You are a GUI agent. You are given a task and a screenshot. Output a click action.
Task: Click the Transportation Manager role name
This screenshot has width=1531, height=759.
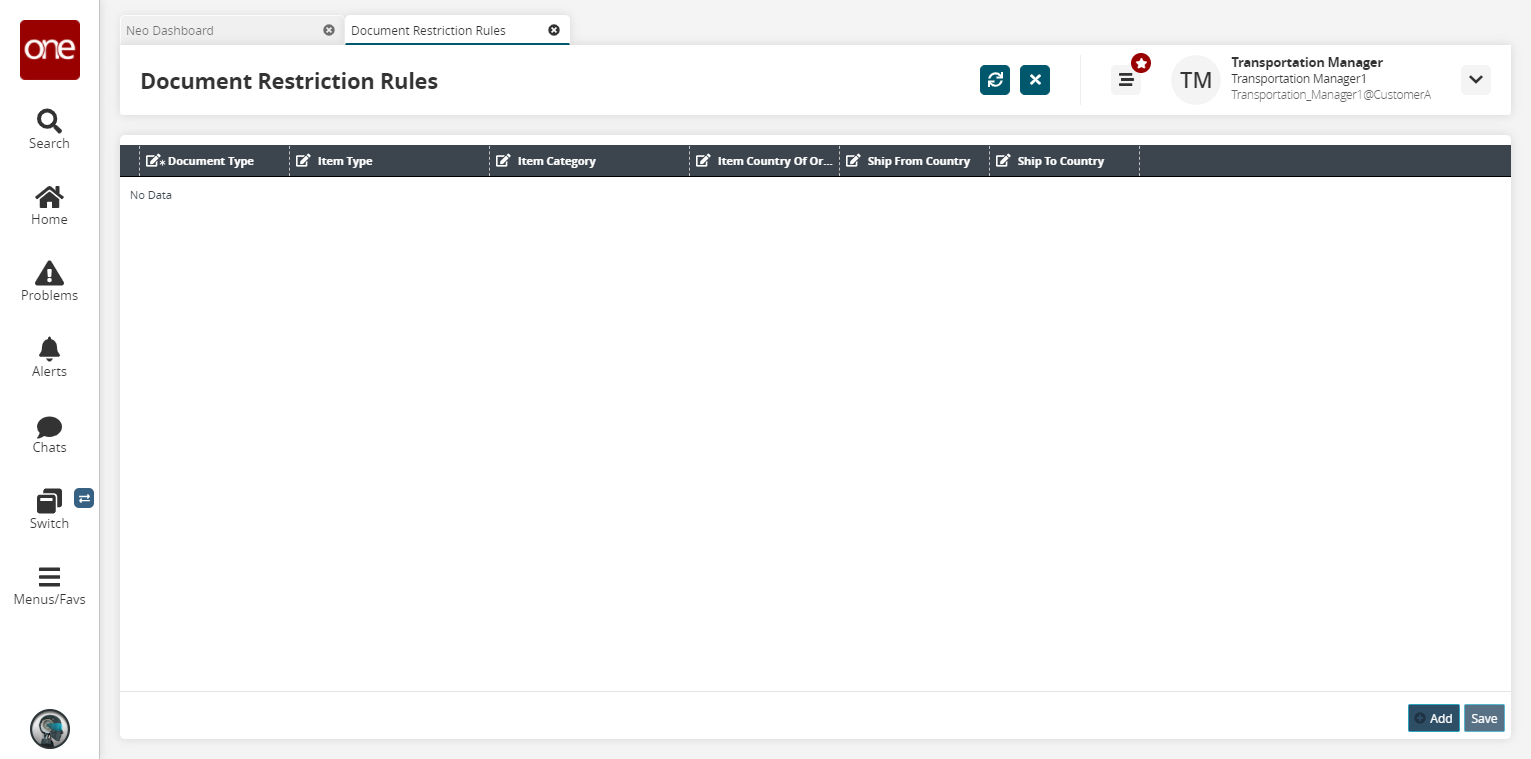(1307, 62)
